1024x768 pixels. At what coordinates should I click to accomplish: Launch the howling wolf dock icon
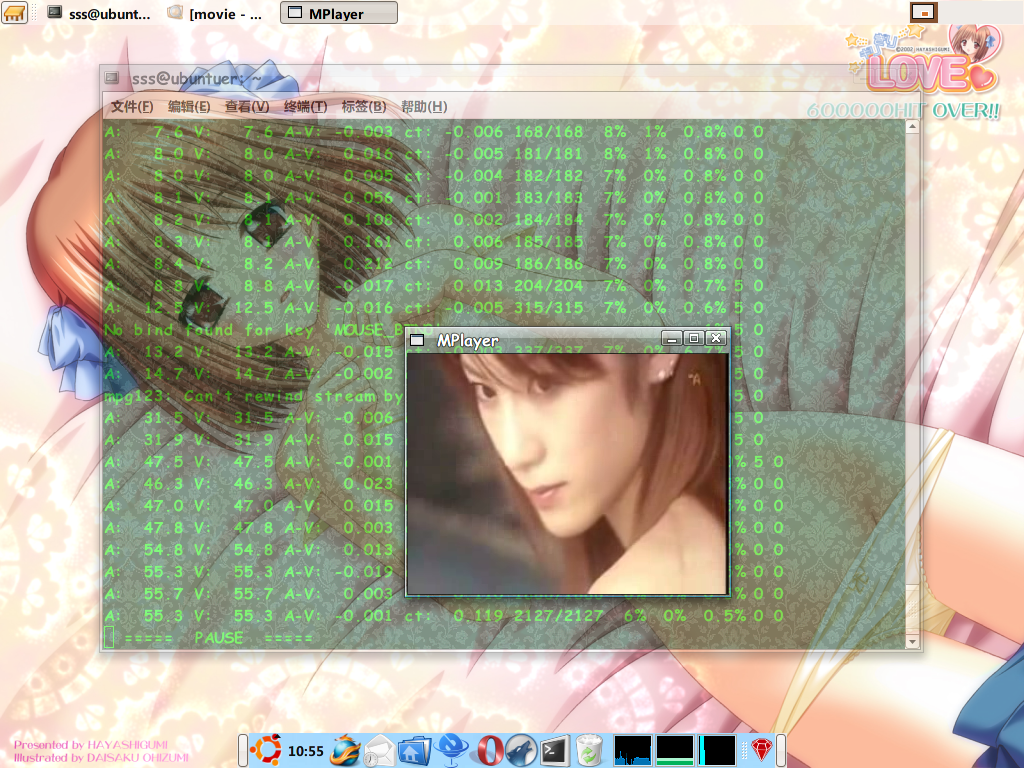[521, 750]
